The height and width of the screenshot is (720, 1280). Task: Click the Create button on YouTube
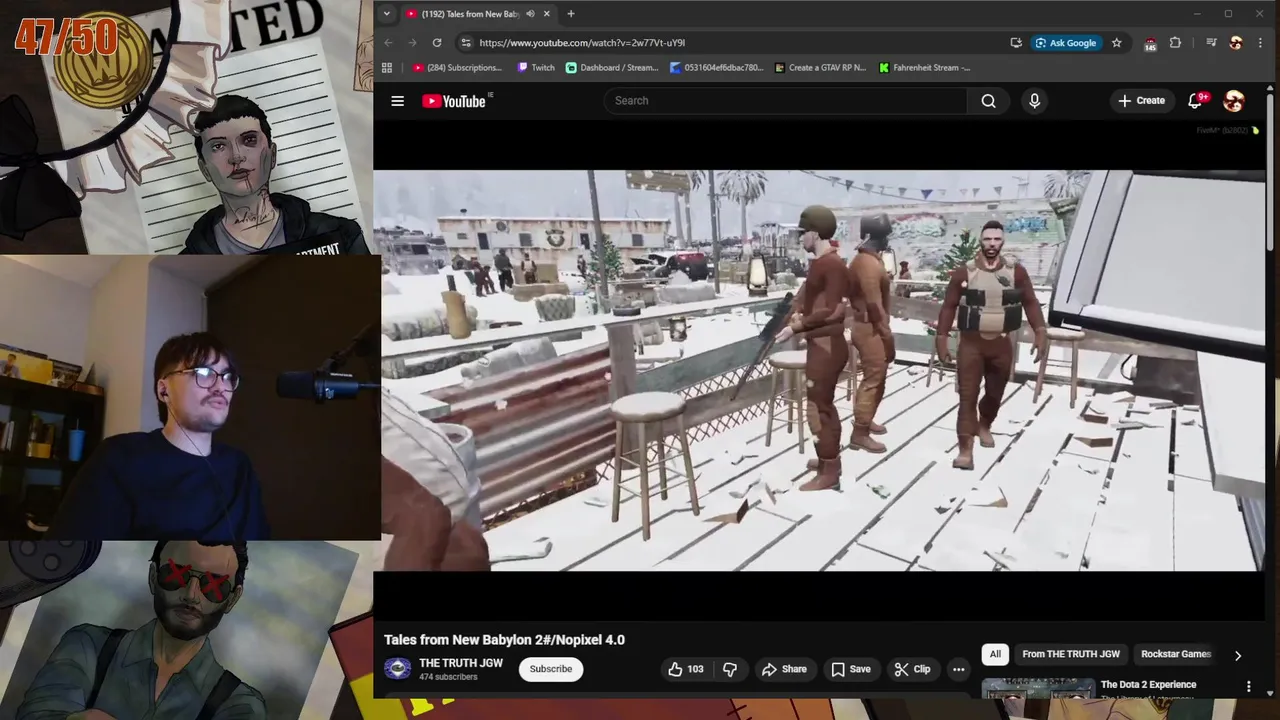pos(1141,101)
